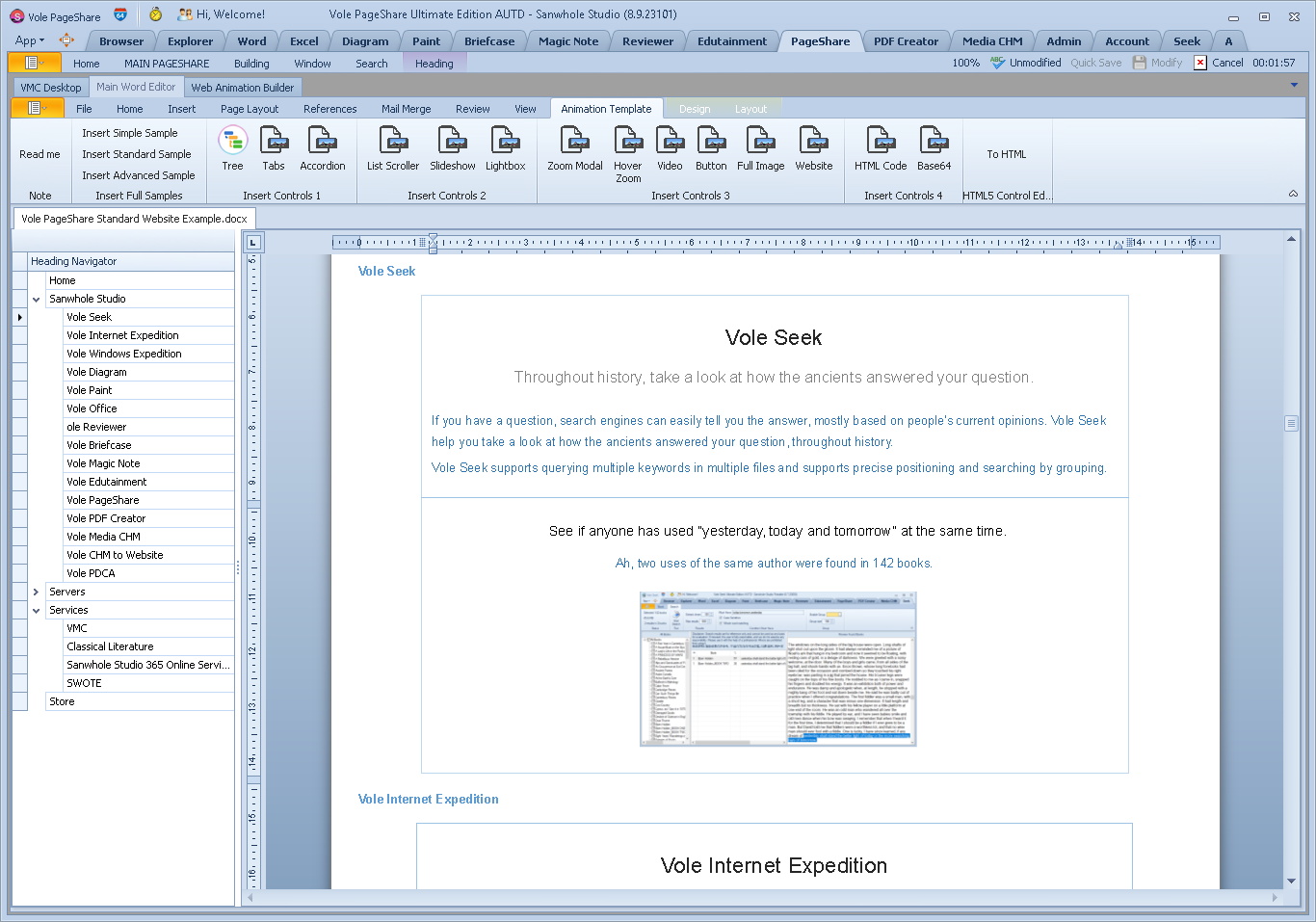Viewport: 1316px width, 922px height.
Task: Click the right indent marker on ruler
Action: pos(1119,246)
